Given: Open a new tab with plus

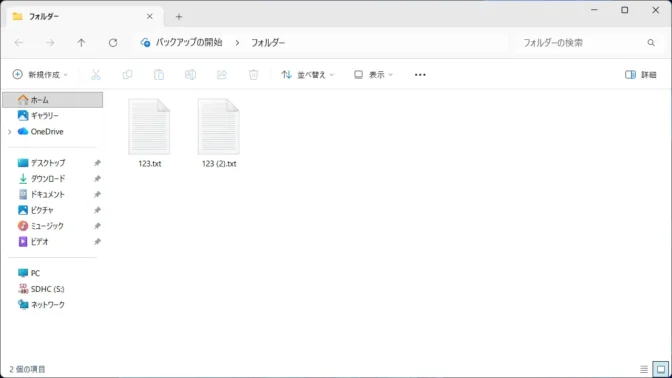Looking at the screenshot, I should click(179, 17).
